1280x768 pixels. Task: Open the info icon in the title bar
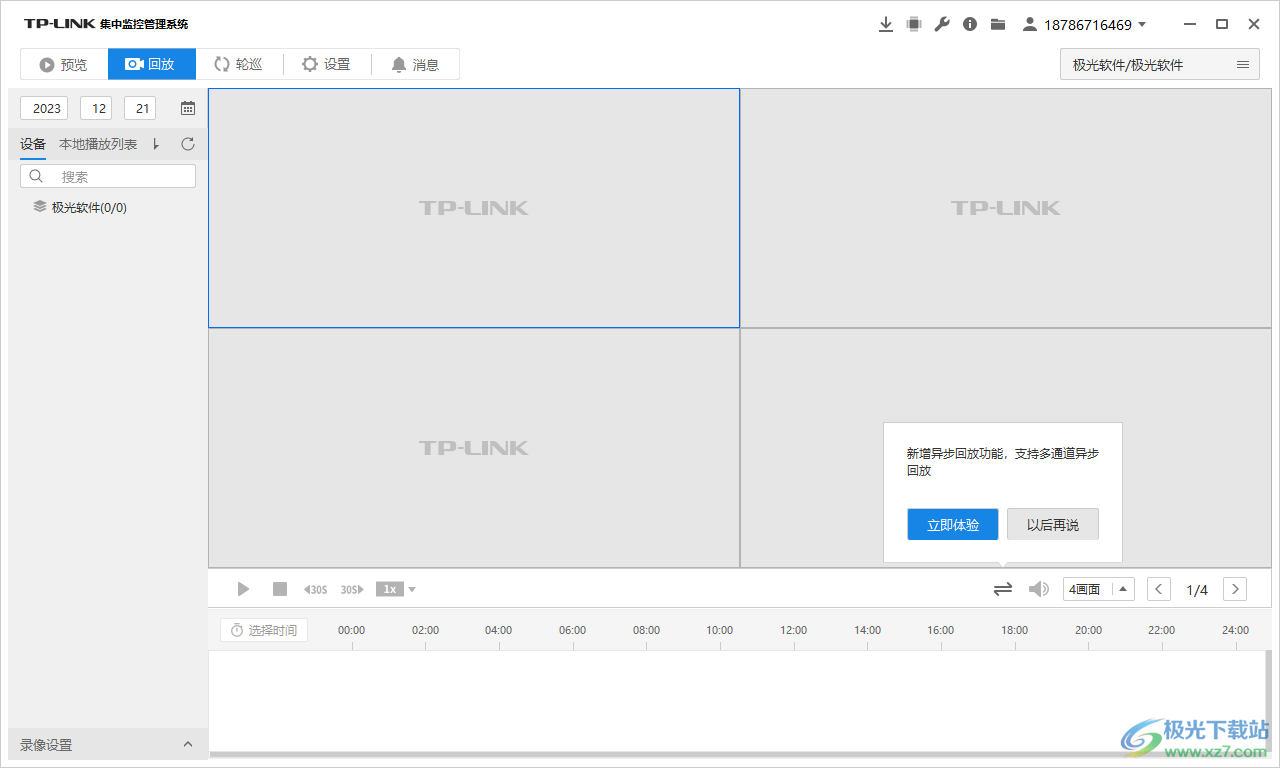pyautogui.click(x=969, y=23)
